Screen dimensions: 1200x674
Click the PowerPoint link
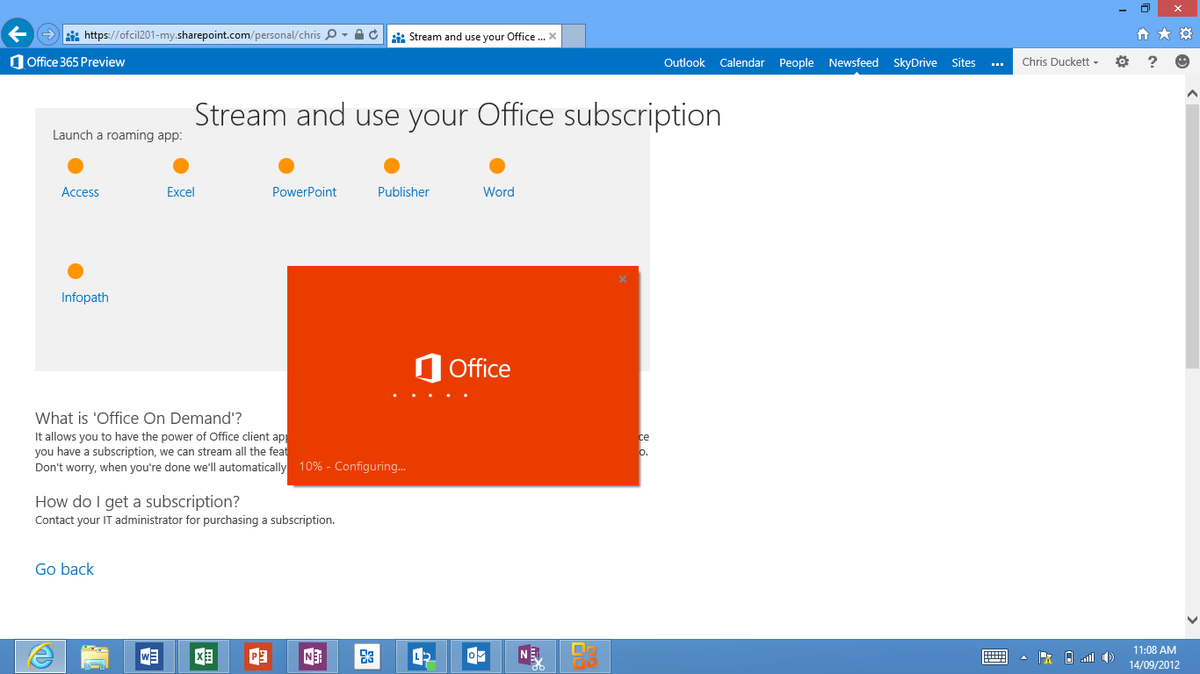pyautogui.click(x=304, y=192)
